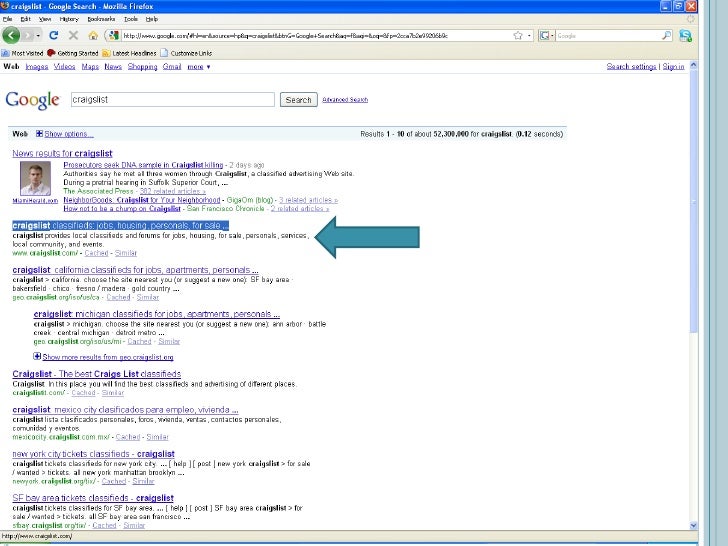Open Latest Headlines feed bookmark

[130, 53]
